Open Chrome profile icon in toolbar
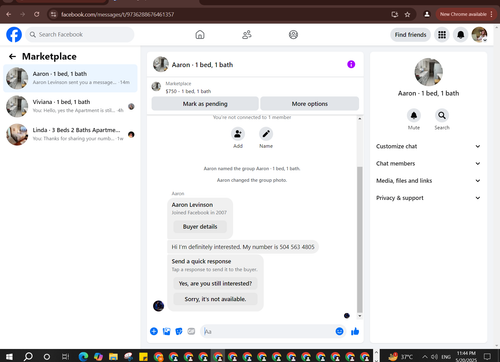Image resolution: width=500 pixels, height=362 pixels. click(x=427, y=14)
